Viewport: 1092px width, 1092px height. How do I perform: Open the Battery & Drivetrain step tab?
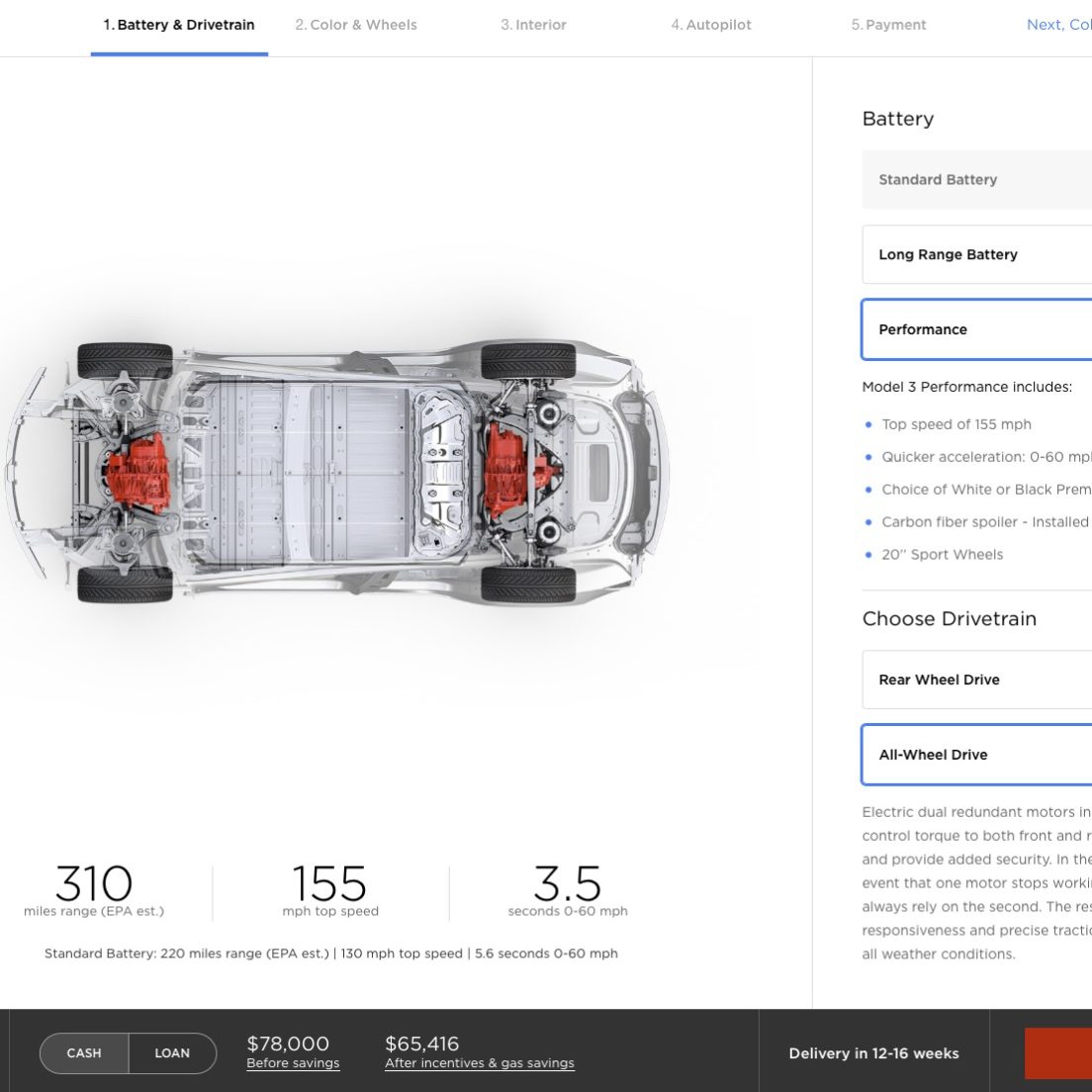[179, 25]
